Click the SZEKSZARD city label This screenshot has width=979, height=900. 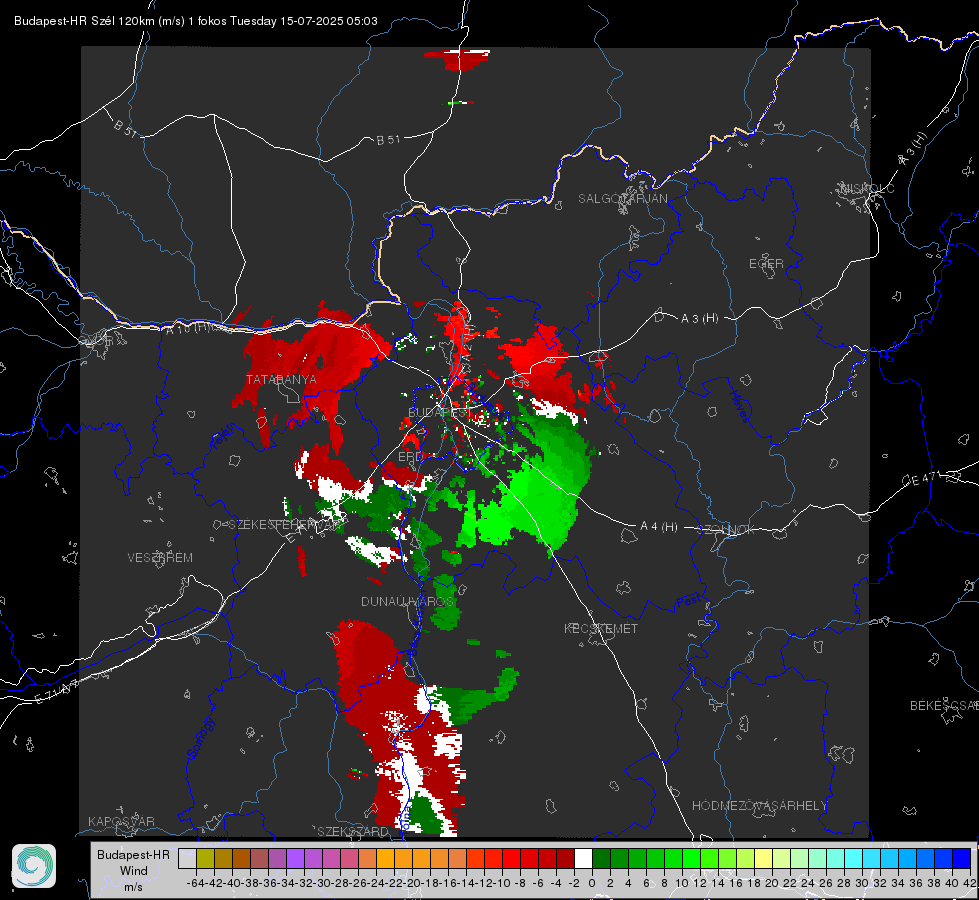point(353,831)
